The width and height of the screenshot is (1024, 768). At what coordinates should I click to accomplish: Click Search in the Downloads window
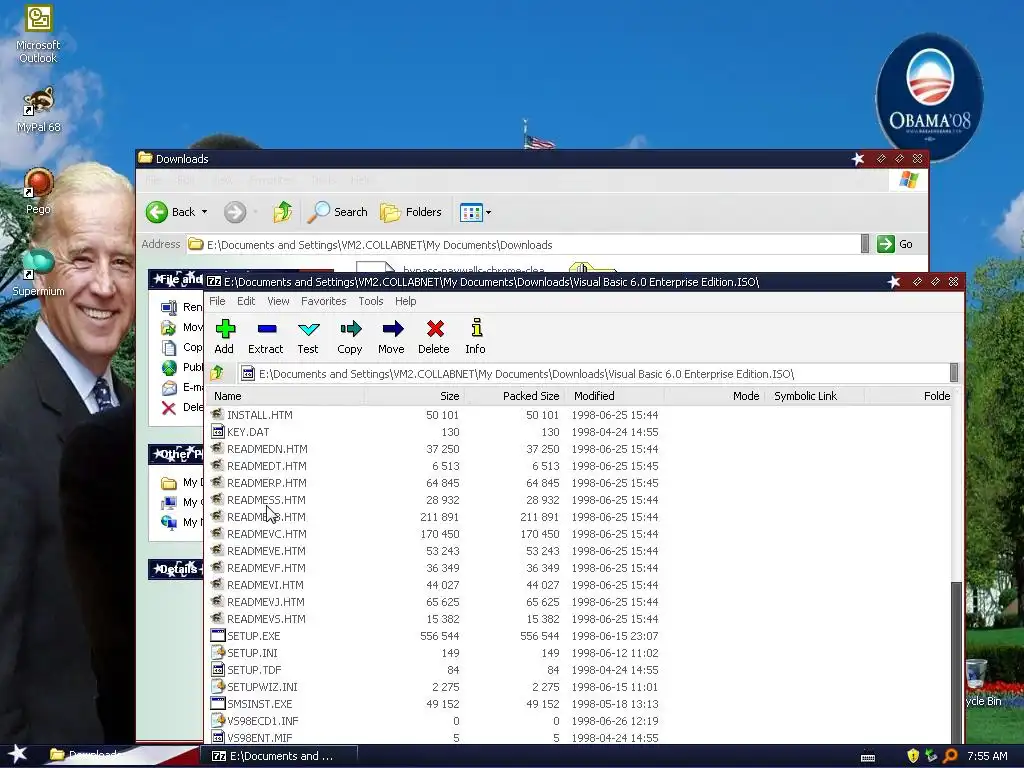(x=338, y=212)
